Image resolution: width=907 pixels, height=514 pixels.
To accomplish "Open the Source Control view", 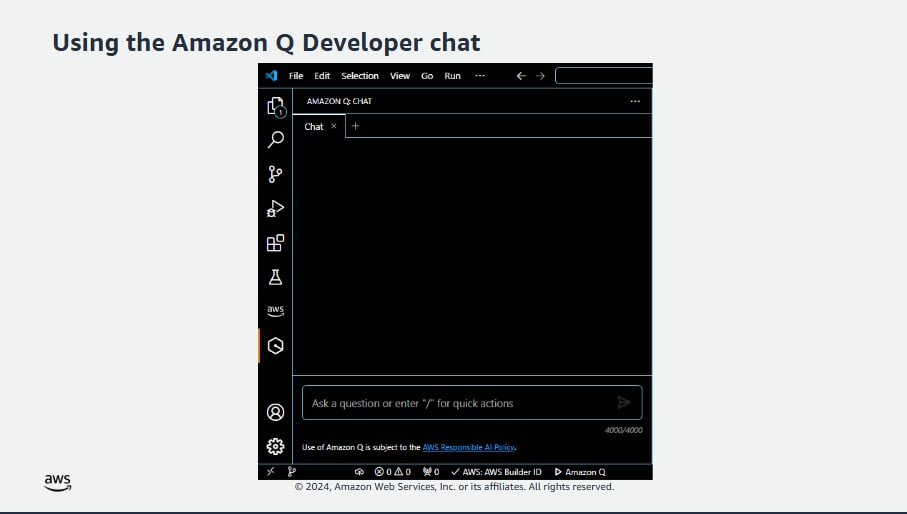I will [x=275, y=174].
